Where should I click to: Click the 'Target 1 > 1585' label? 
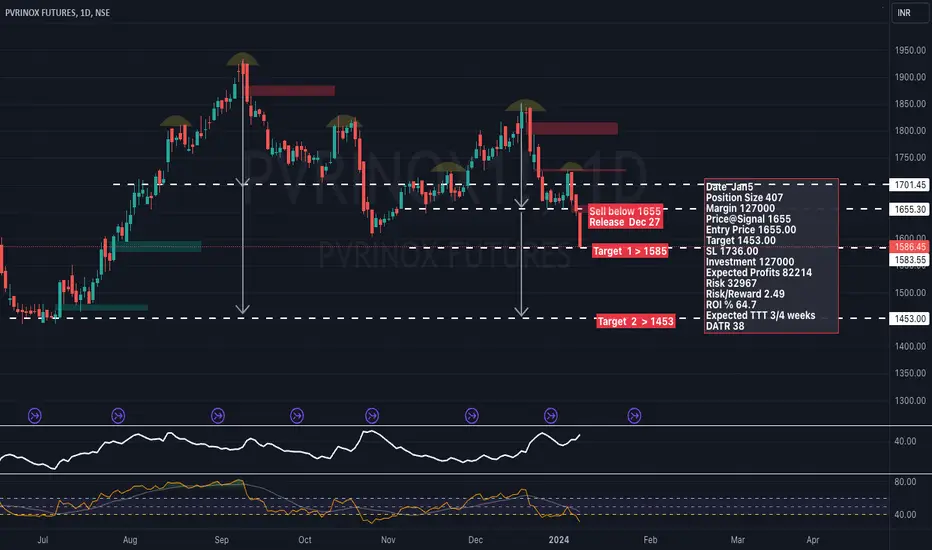coord(630,251)
